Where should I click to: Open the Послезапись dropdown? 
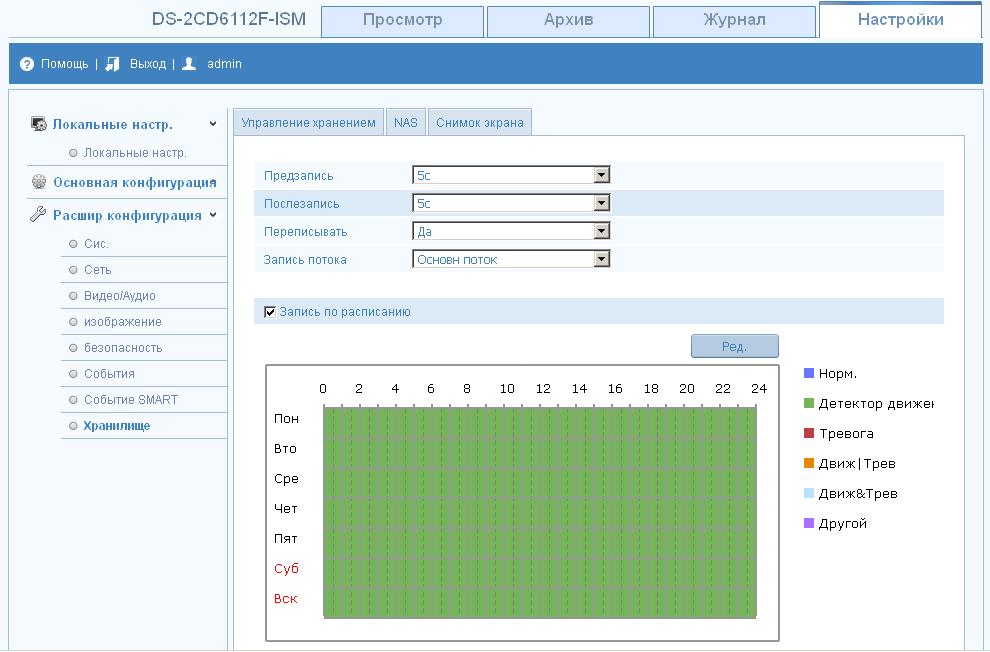(x=510, y=204)
